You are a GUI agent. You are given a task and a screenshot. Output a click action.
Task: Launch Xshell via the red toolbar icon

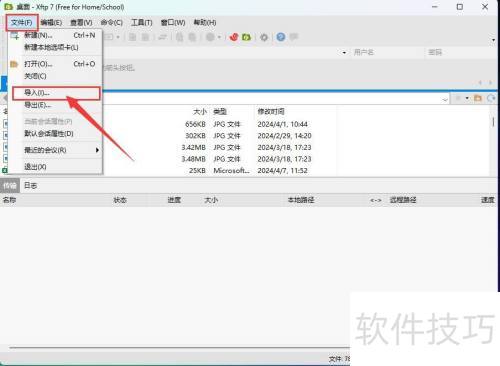click(234, 37)
